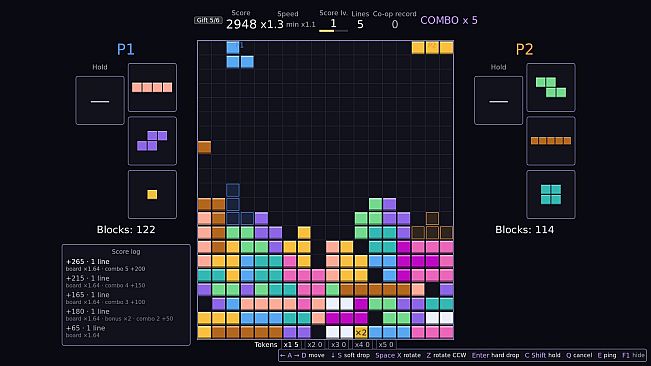The width and height of the screenshot is (651, 366).
Task: Select the x1 token slot
Action: [291, 344]
